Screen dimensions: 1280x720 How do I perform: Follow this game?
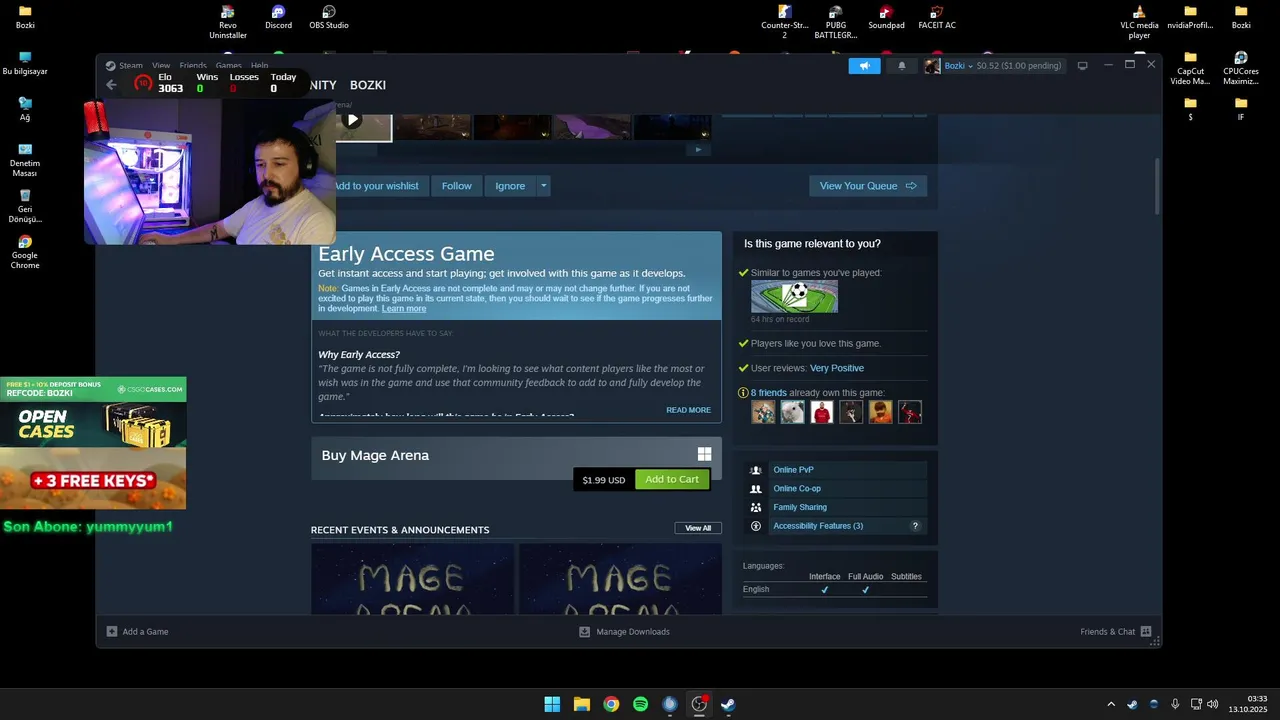457,186
